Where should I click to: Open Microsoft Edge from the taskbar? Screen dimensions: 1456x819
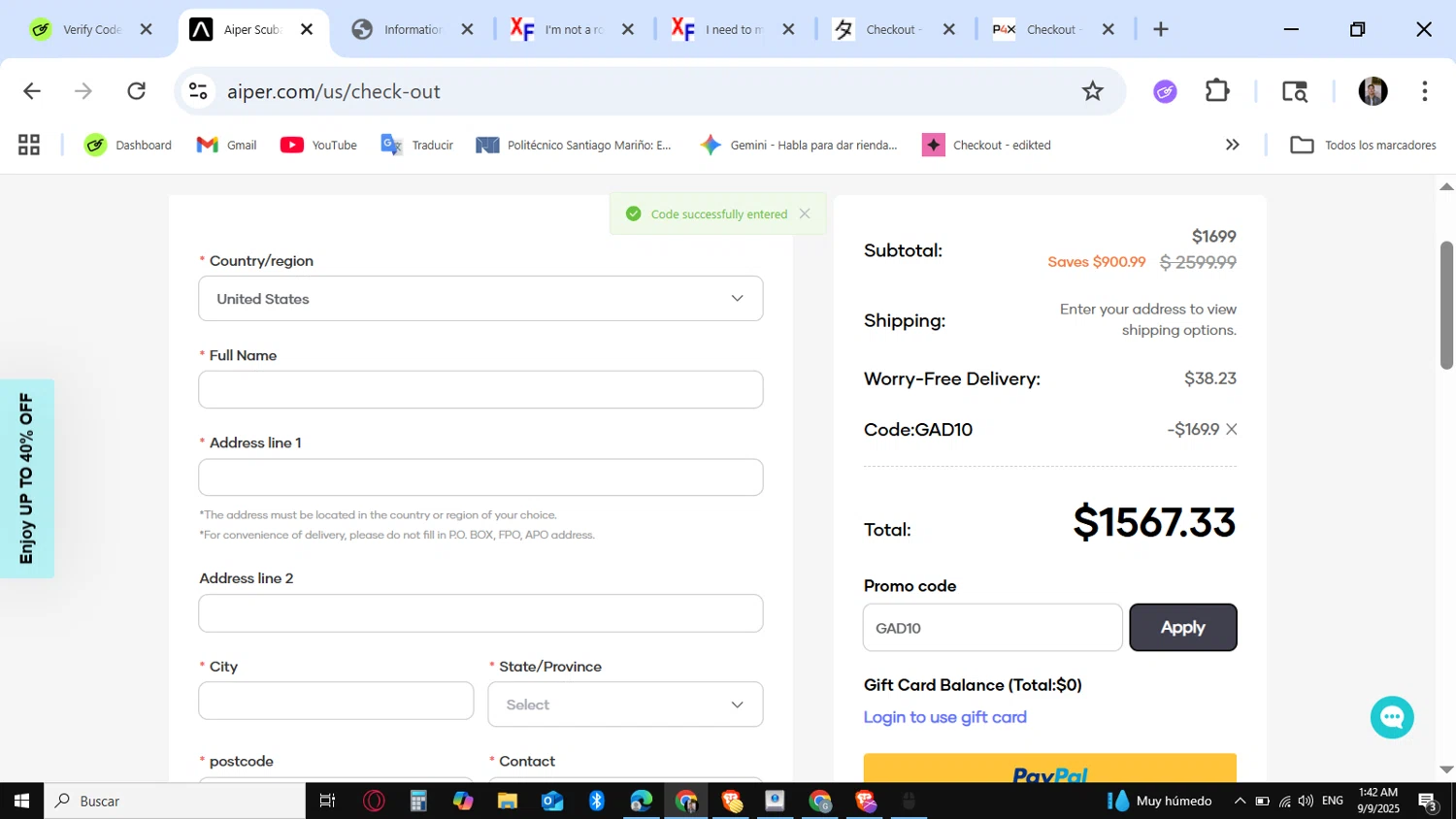[x=642, y=801]
